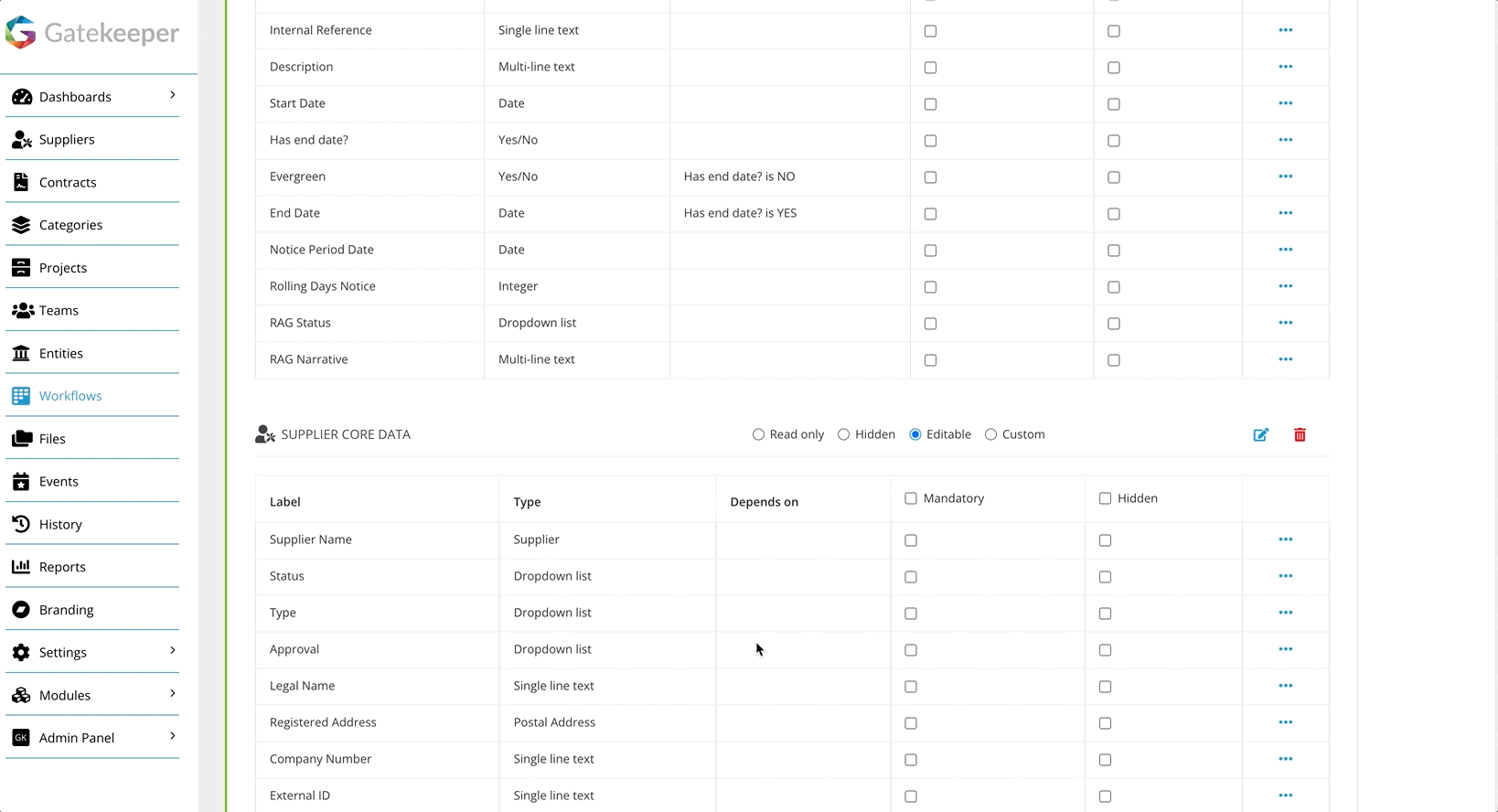Expand the Admin Panel chevron
The width and height of the screenshot is (1498, 812).
click(x=173, y=736)
